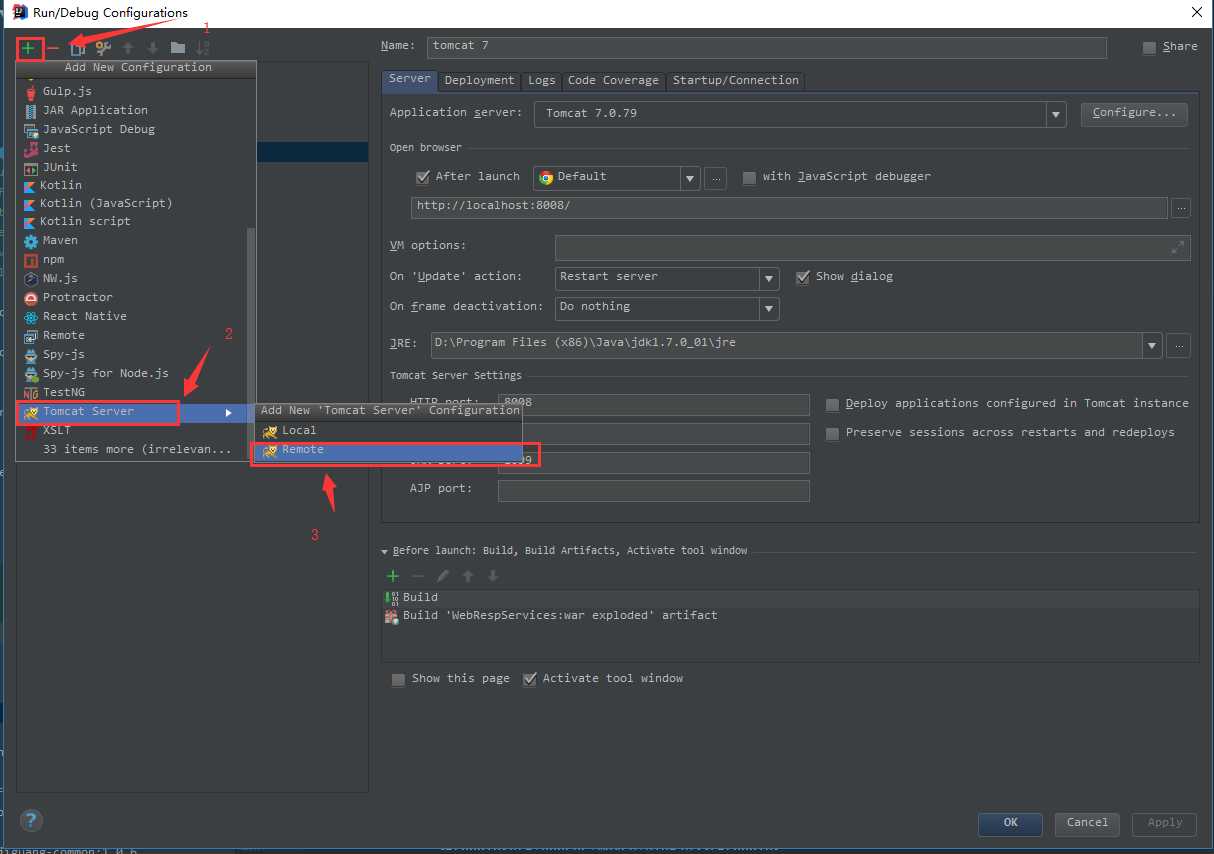This screenshot has width=1214, height=854.
Task: Click the Copy Configuration toolbar icon
Action: pyautogui.click(x=77, y=48)
